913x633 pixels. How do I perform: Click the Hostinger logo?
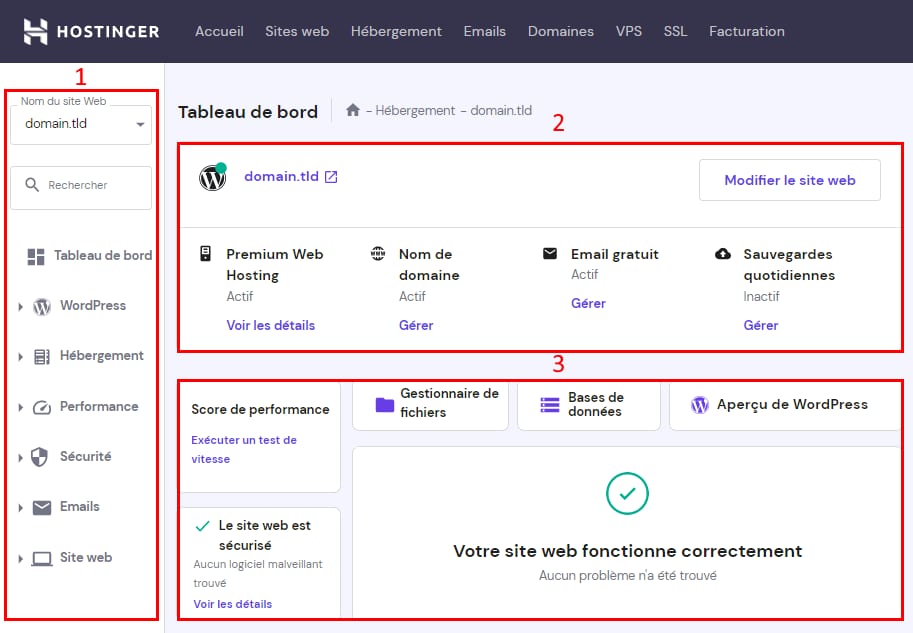click(91, 31)
